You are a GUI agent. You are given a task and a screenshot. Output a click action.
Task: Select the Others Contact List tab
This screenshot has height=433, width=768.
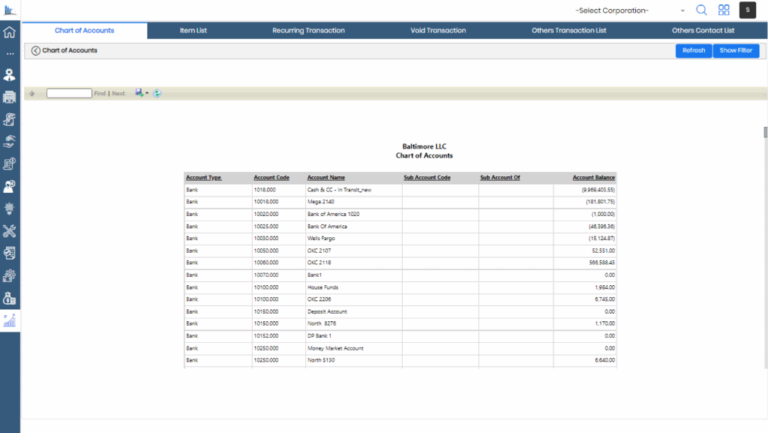703,31
